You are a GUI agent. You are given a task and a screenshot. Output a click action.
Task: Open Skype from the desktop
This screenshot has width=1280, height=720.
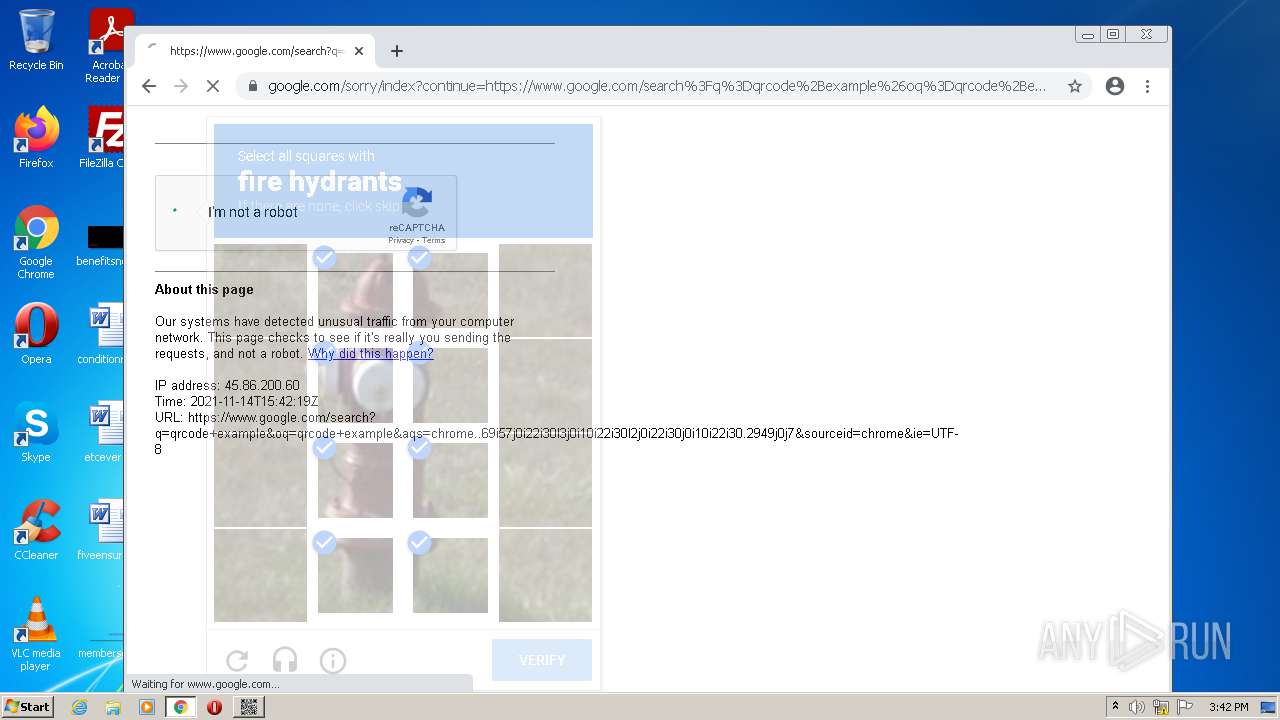pos(36,432)
